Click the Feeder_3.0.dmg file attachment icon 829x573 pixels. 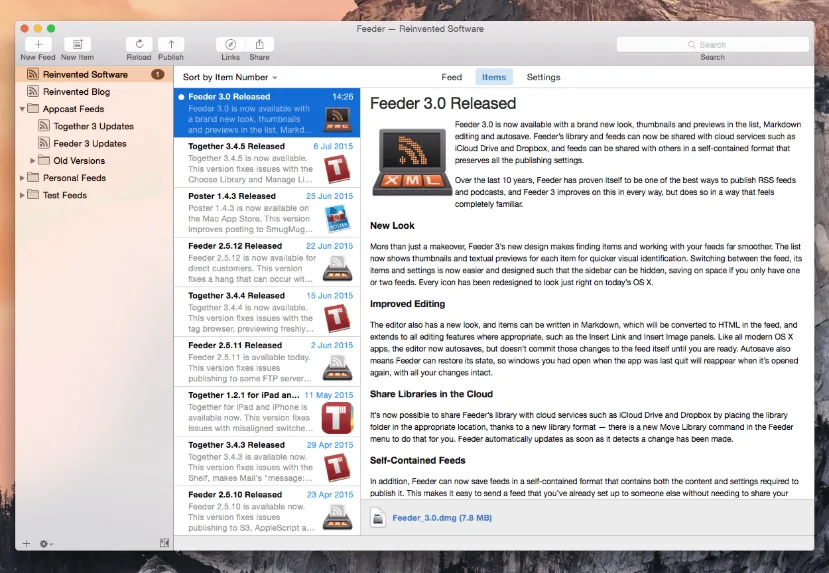click(x=377, y=517)
